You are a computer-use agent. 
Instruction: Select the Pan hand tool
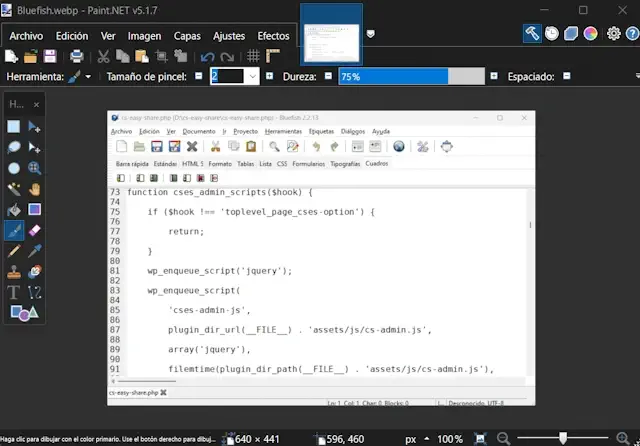34,189
